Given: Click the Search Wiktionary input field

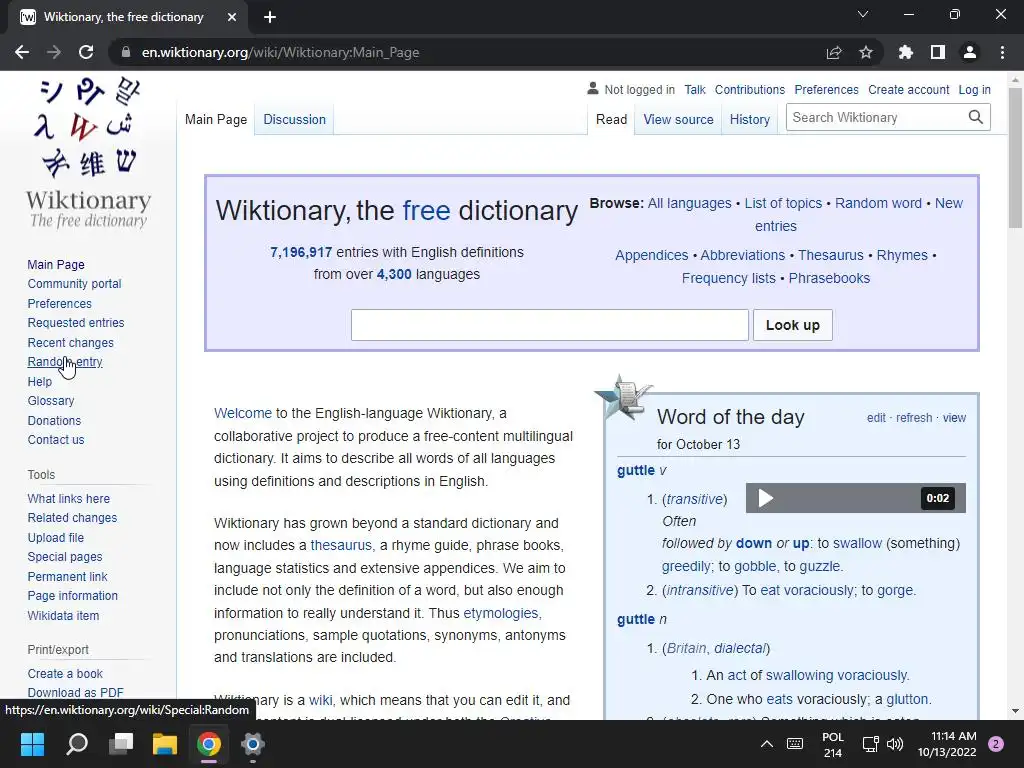Looking at the screenshot, I should [875, 117].
